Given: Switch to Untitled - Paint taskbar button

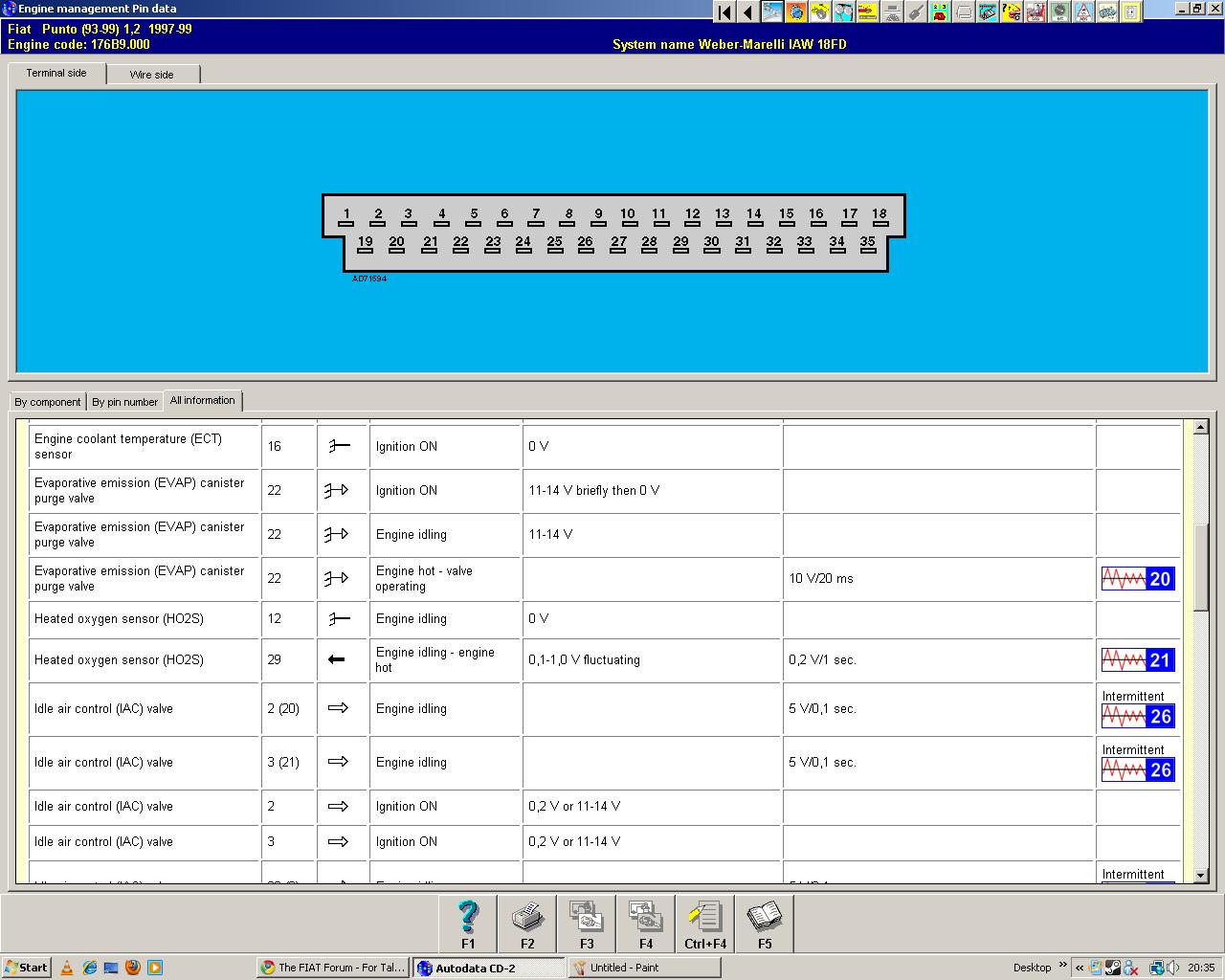Looking at the screenshot, I should point(644,968).
